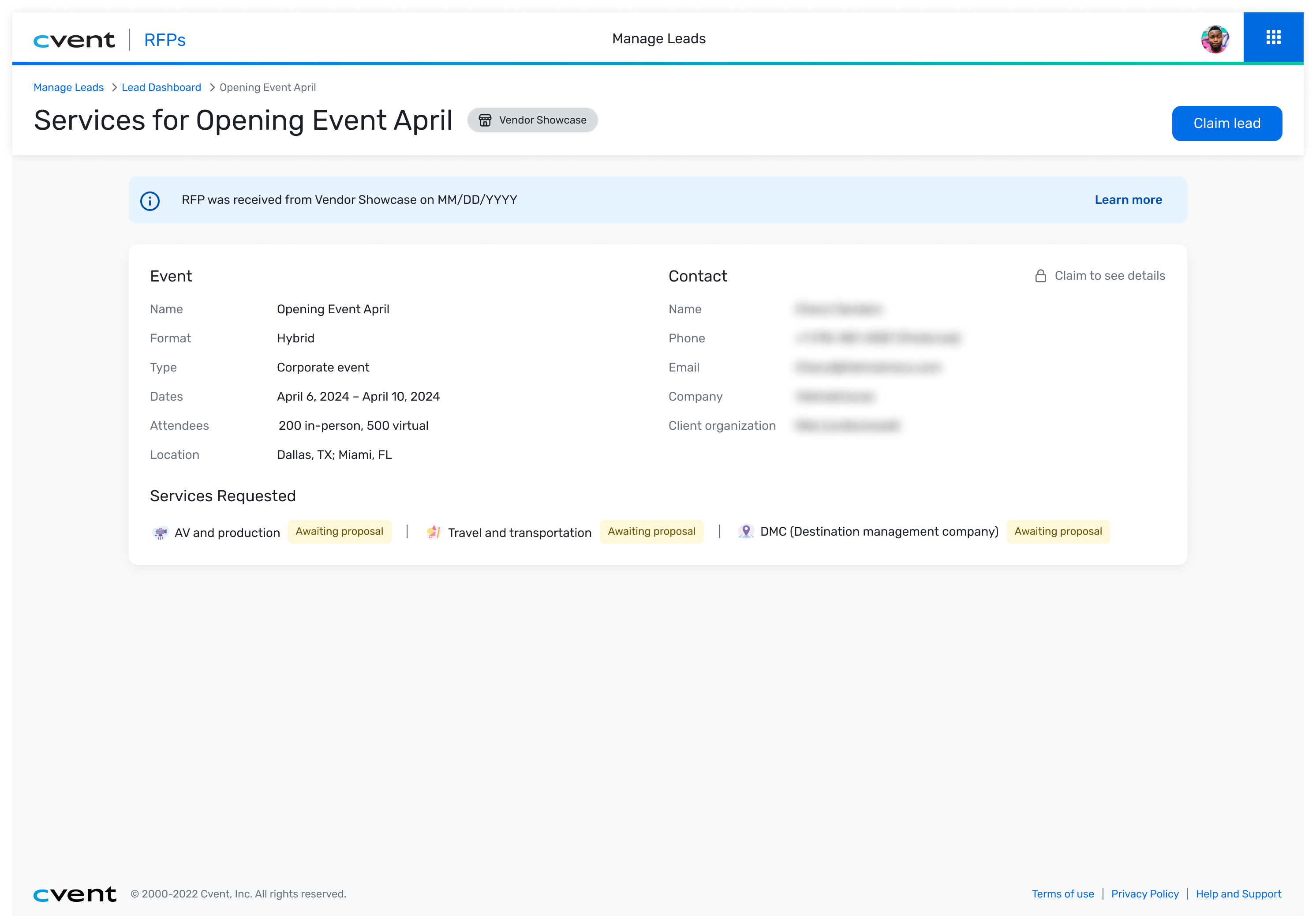Click the blurred company value
1316x916 pixels.
[835, 396]
